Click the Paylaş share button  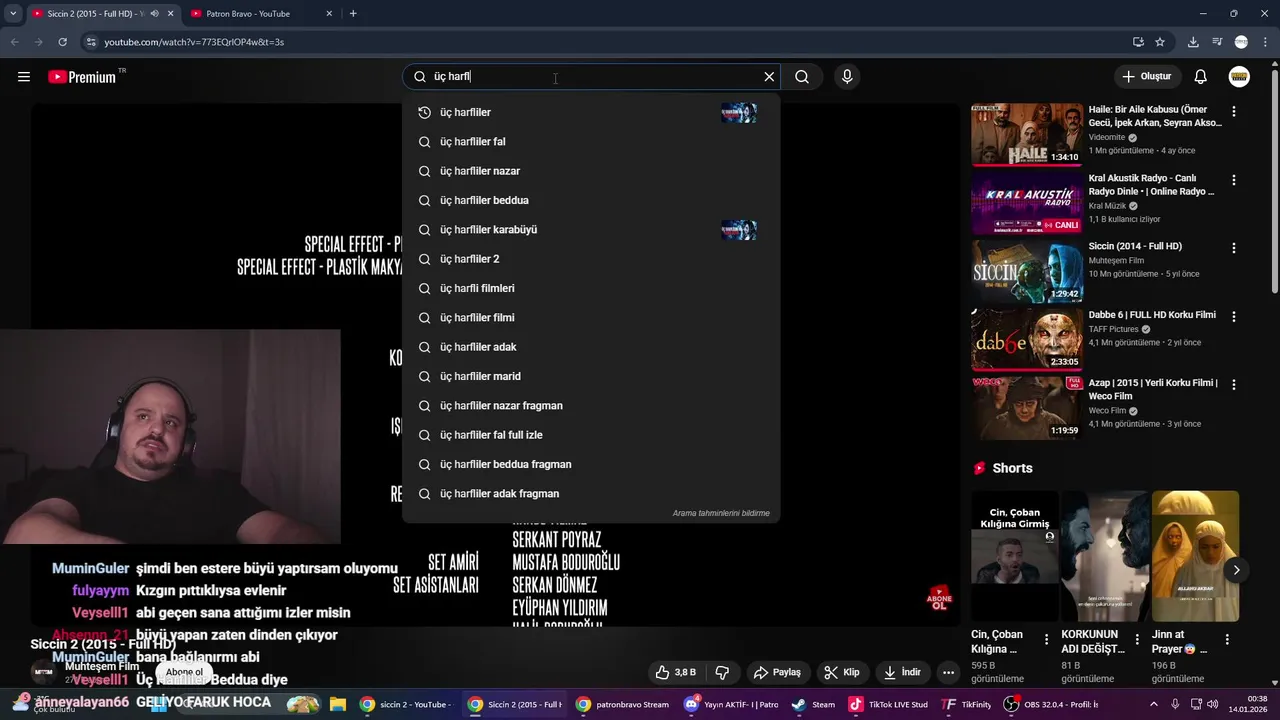778,672
